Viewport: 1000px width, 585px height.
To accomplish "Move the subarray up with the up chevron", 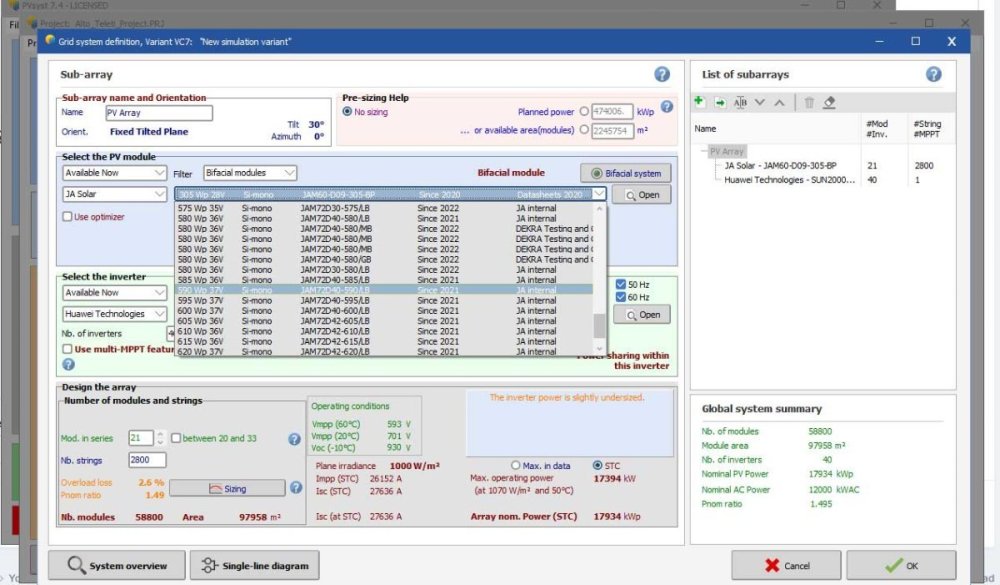I will 779,102.
